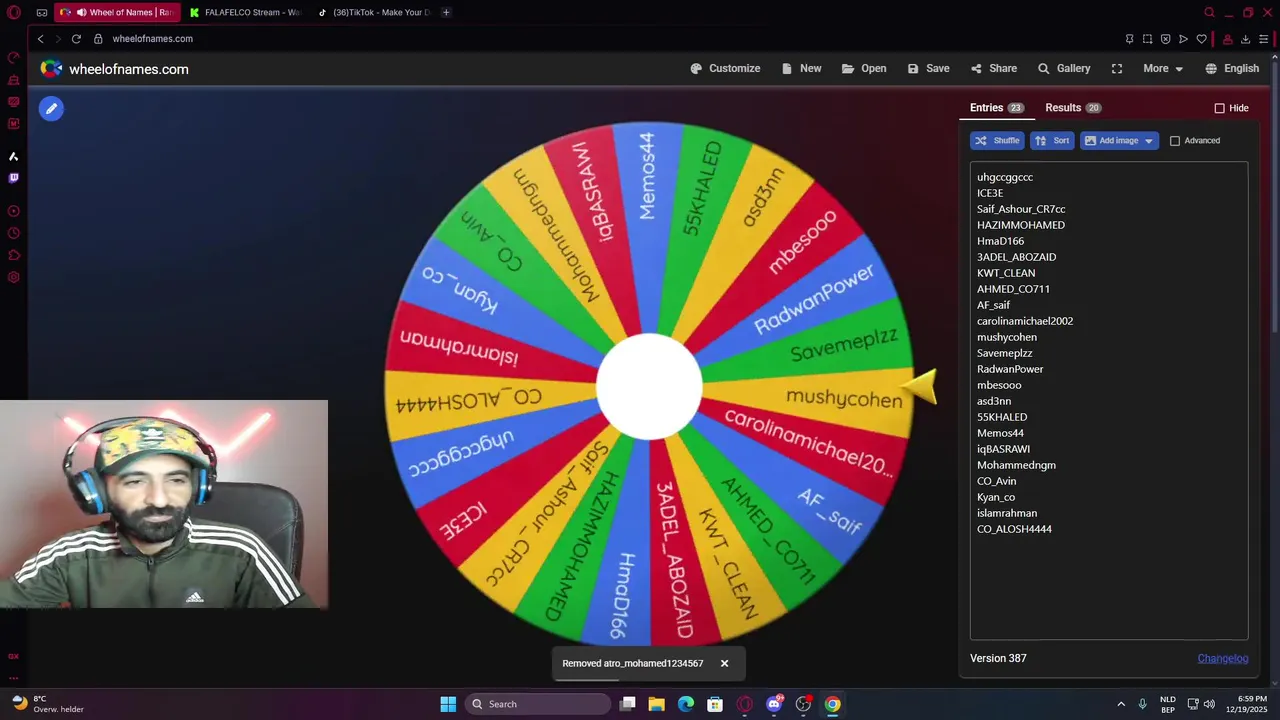Image resolution: width=1280 pixels, height=720 pixels.
Task: Click the snapshot capture icon
Action: tap(1147, 39)
